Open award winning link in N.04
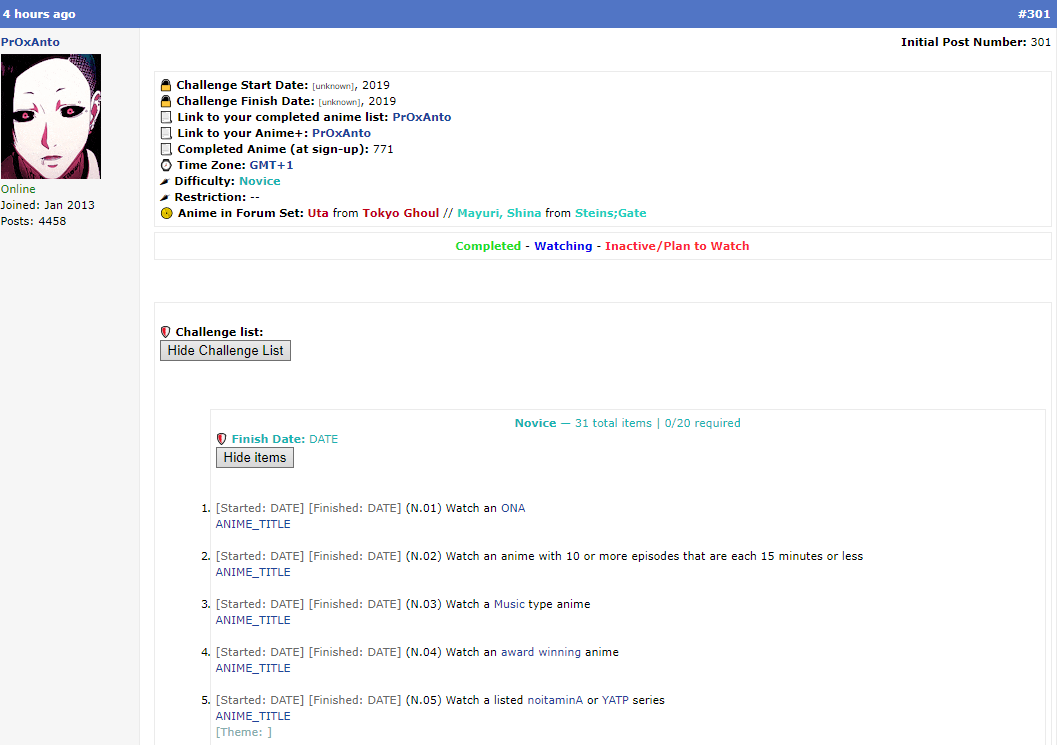The height and width of the screenshot is (745, 1059). click(541, 652)
